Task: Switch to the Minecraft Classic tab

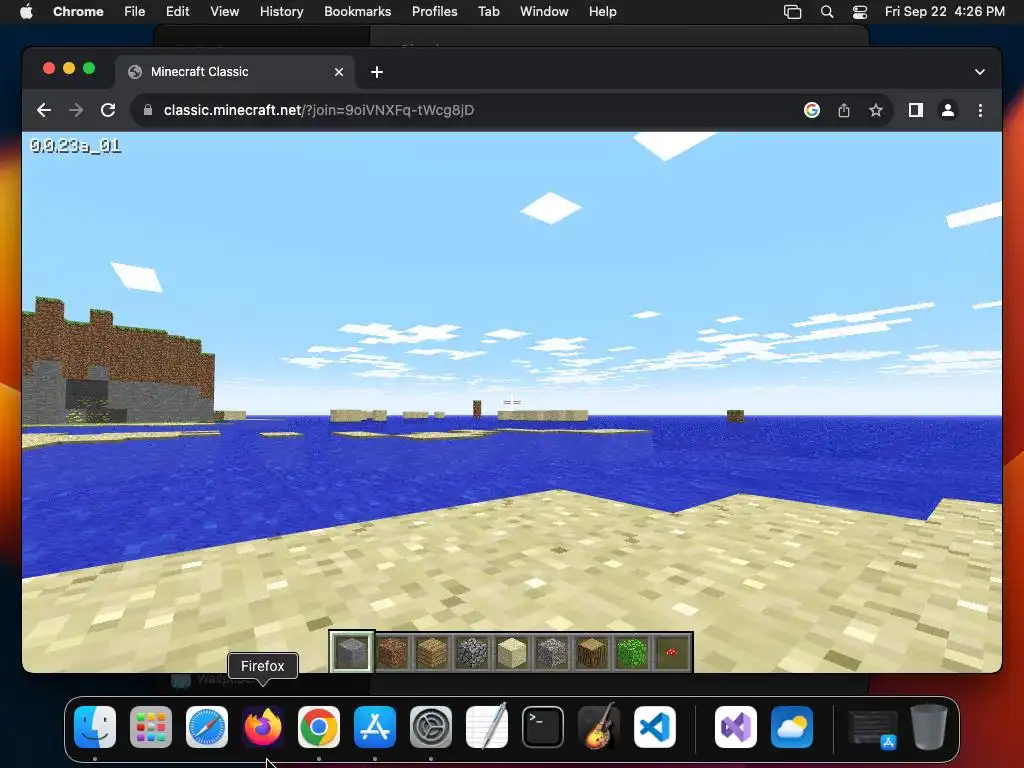Action: click(x=236, y=72)
